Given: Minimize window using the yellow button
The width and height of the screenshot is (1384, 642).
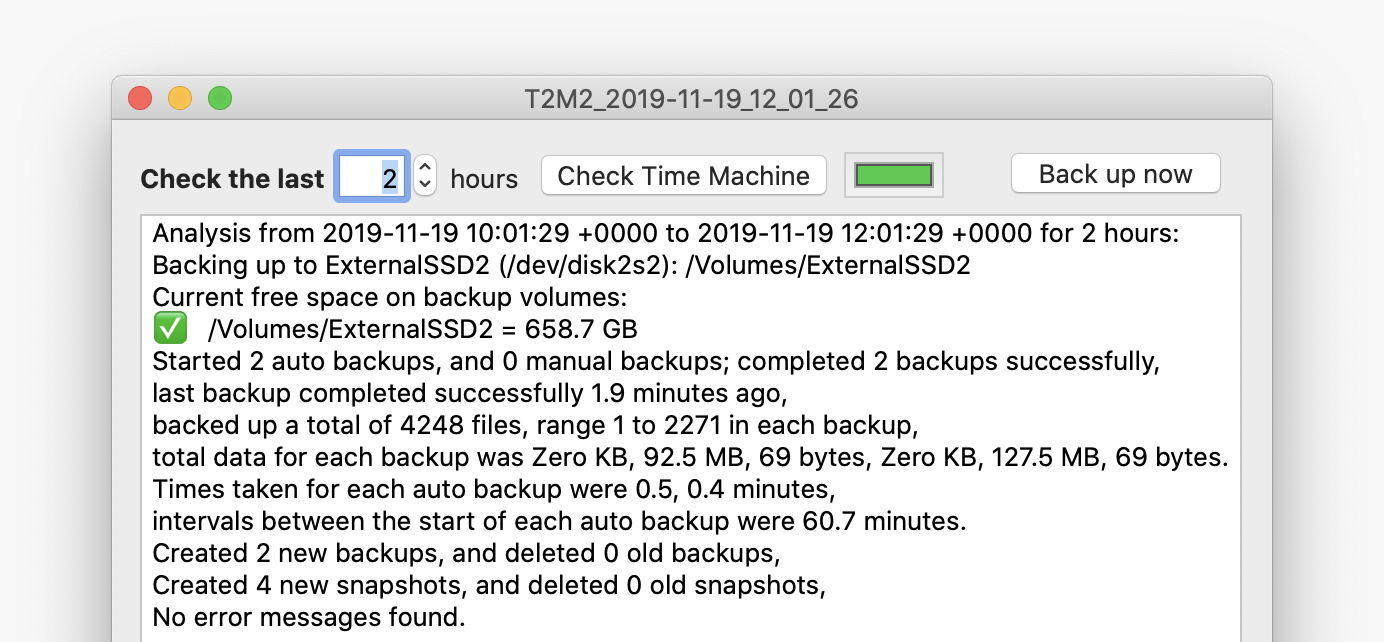Looking at the screenshot, I should (x=180, y=98).
